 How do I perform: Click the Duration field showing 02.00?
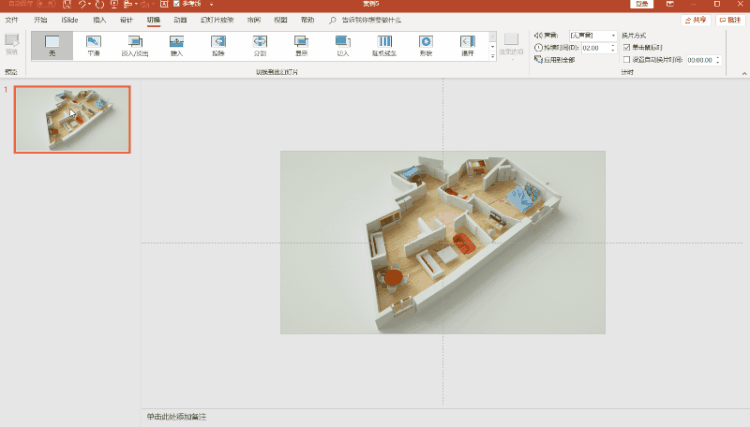(x=595, y=48)
